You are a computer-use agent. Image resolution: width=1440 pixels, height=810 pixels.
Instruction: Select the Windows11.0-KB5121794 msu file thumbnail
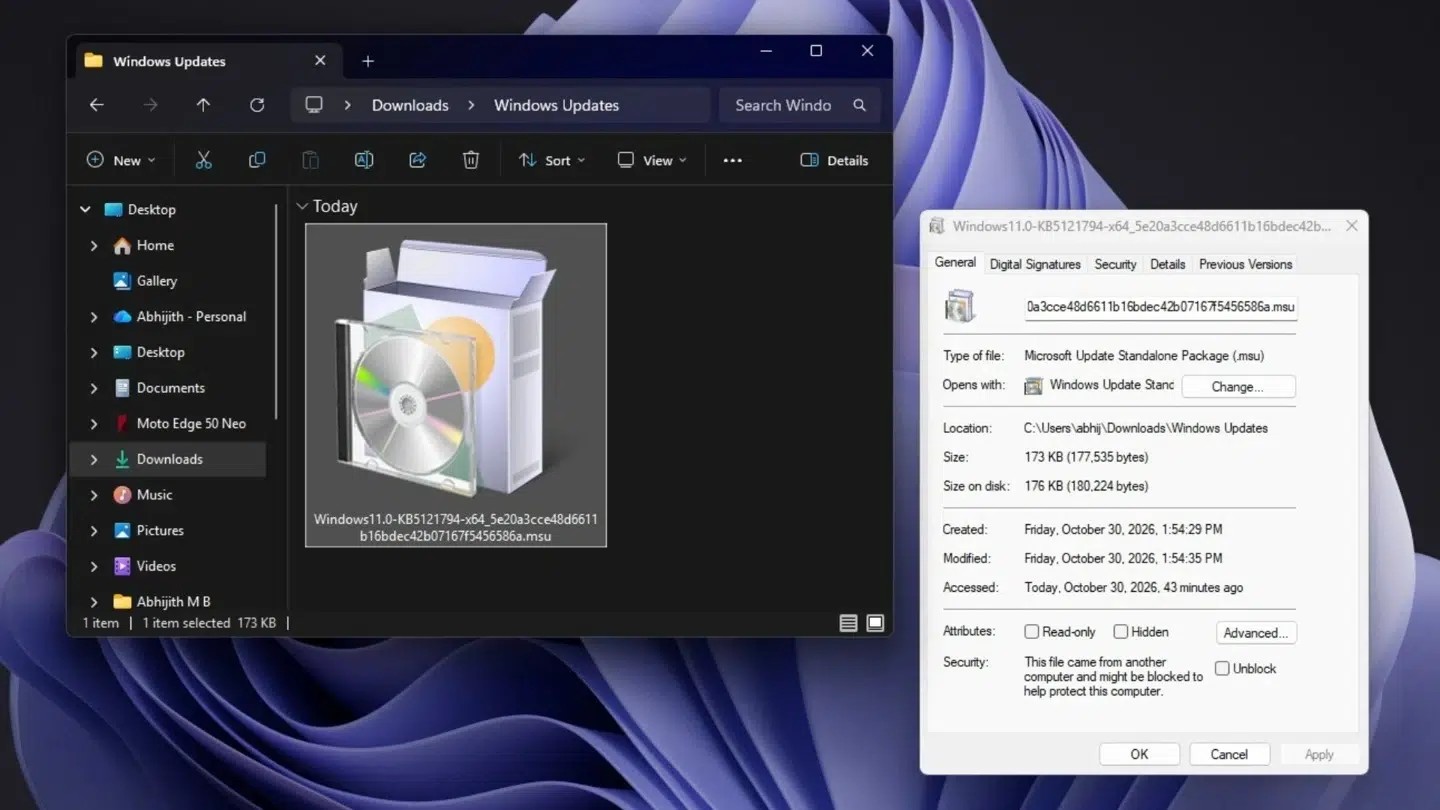[456, 385]
